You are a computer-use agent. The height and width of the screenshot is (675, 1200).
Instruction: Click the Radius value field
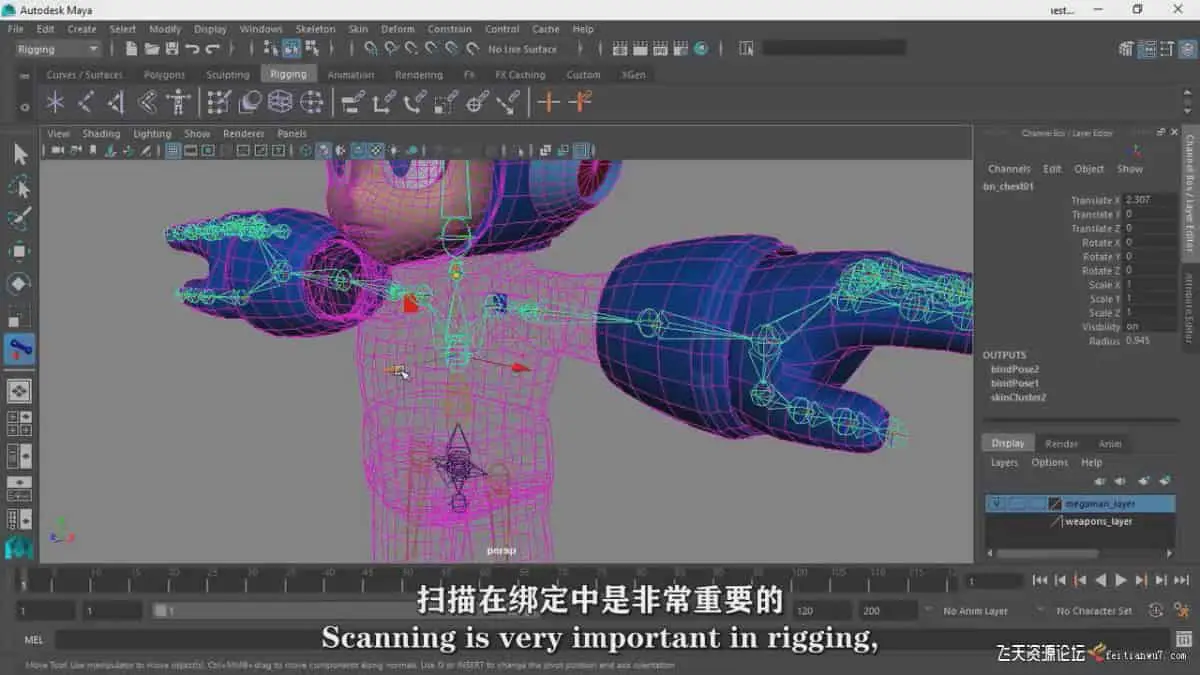(x=1150, y=341)
